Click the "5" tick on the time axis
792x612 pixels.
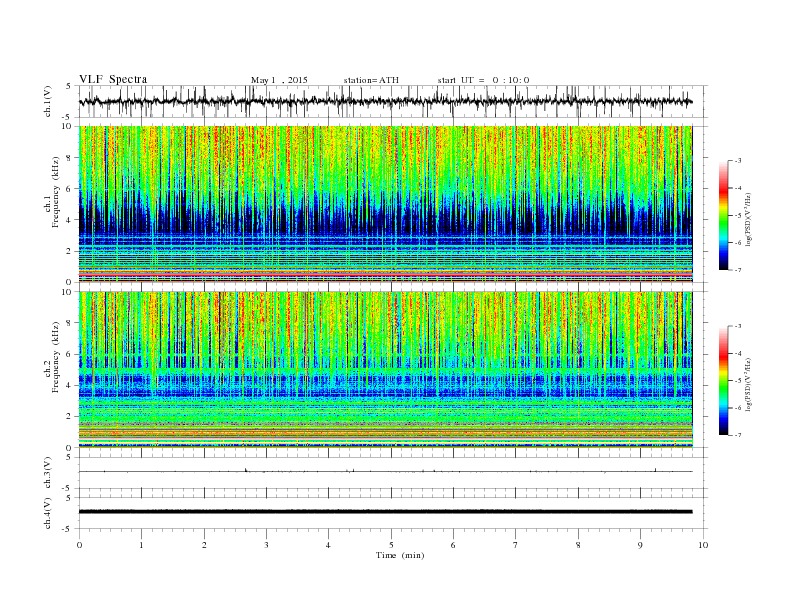(x=391, y=545)
